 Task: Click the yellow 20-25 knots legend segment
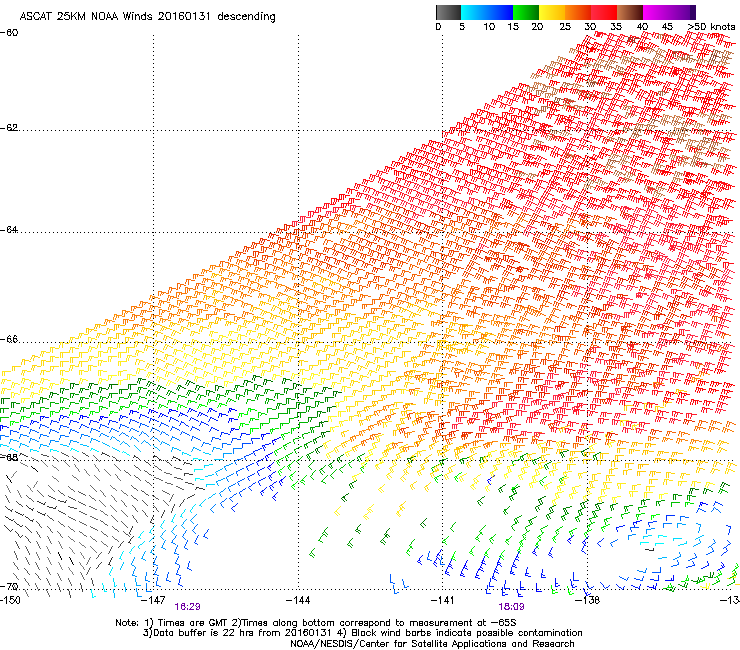(552, 12)
